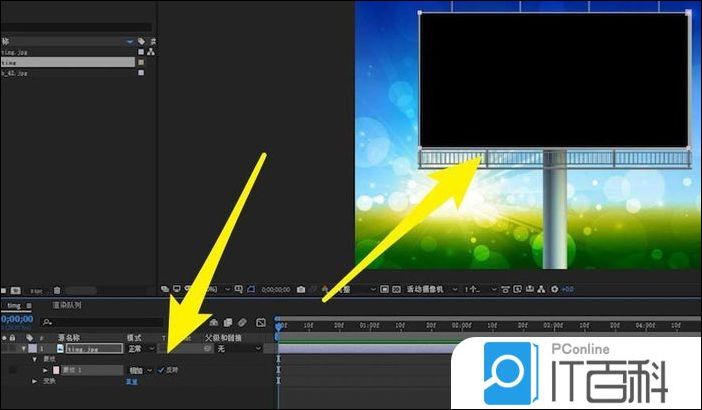
Task: Click the timing.jpg layer file icon
Action: point(60,349)
